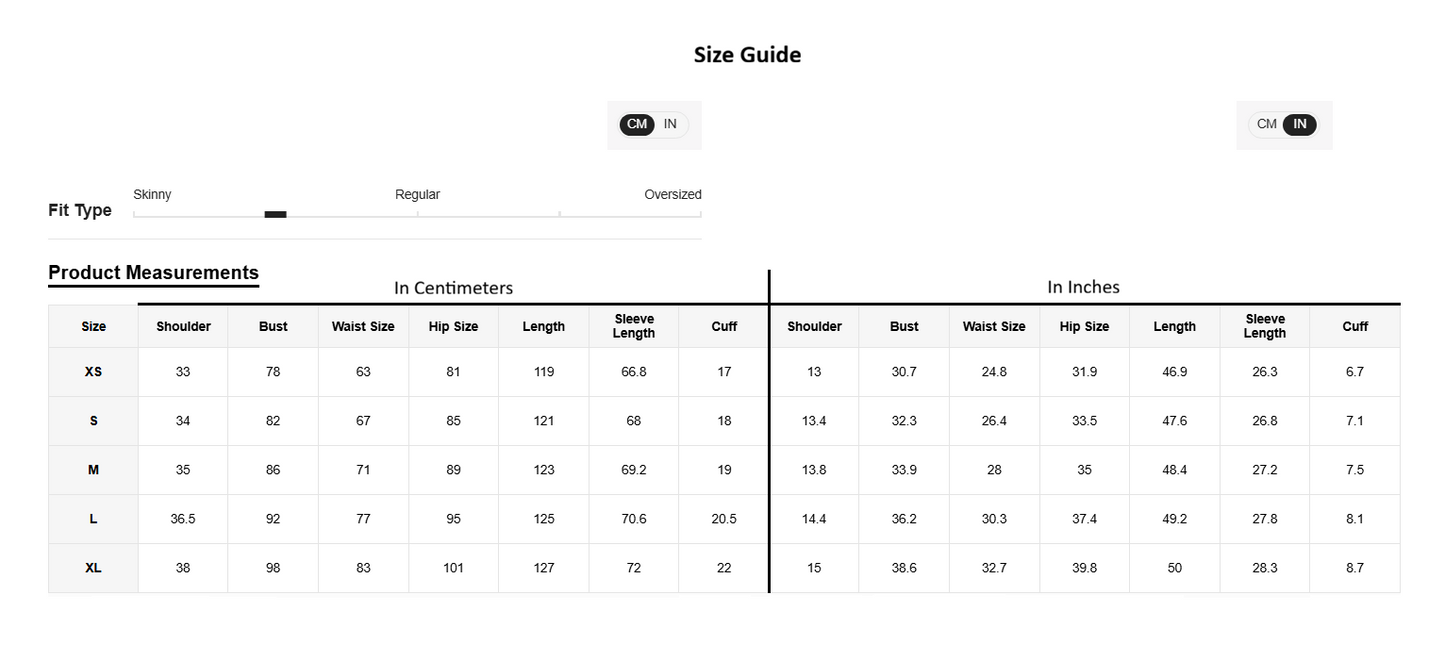This screenshot has height=661, width=1445.
Task: Click the Size column header
Action: [93, 326]
